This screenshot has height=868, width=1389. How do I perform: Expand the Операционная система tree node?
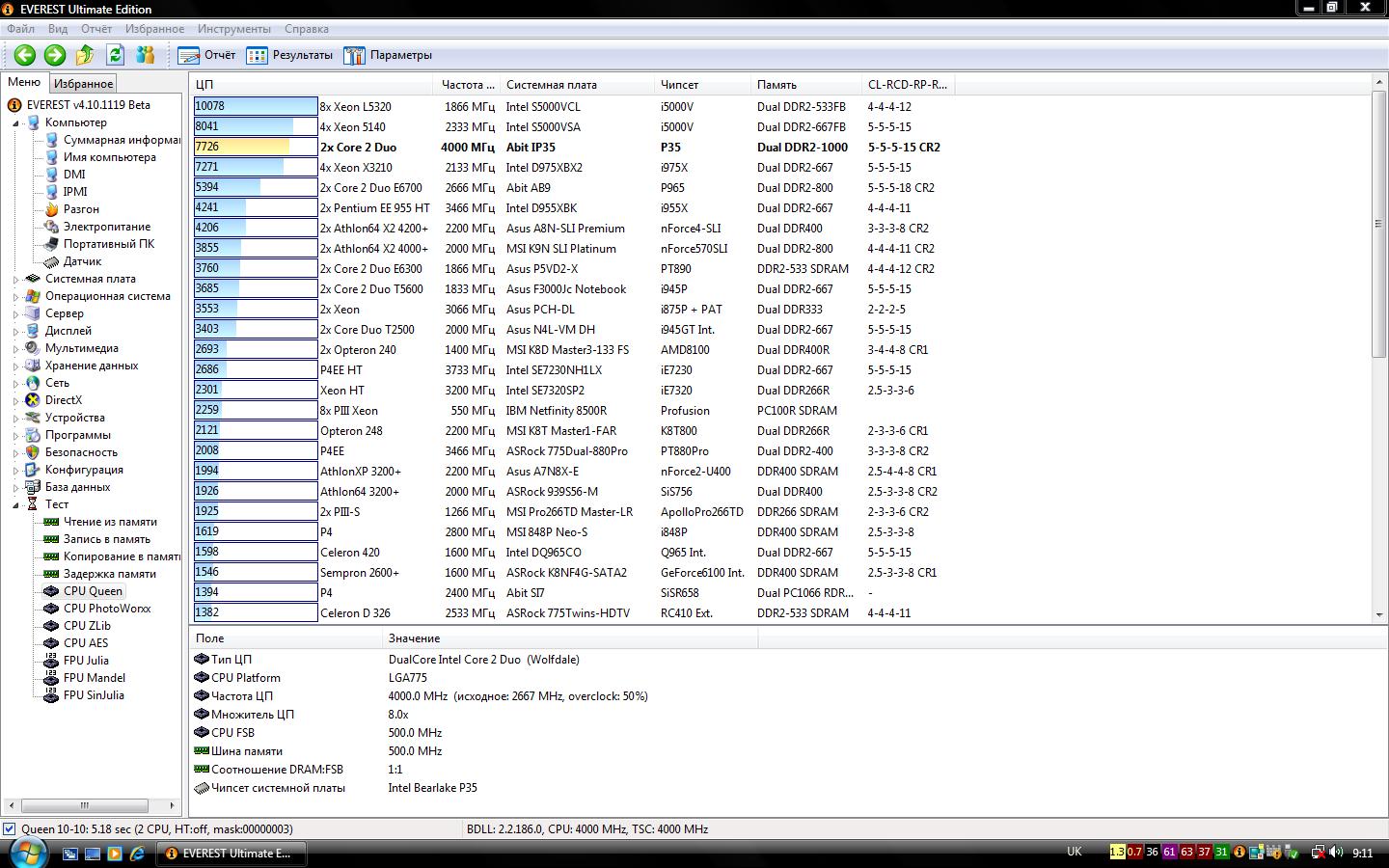coord(15,296)
